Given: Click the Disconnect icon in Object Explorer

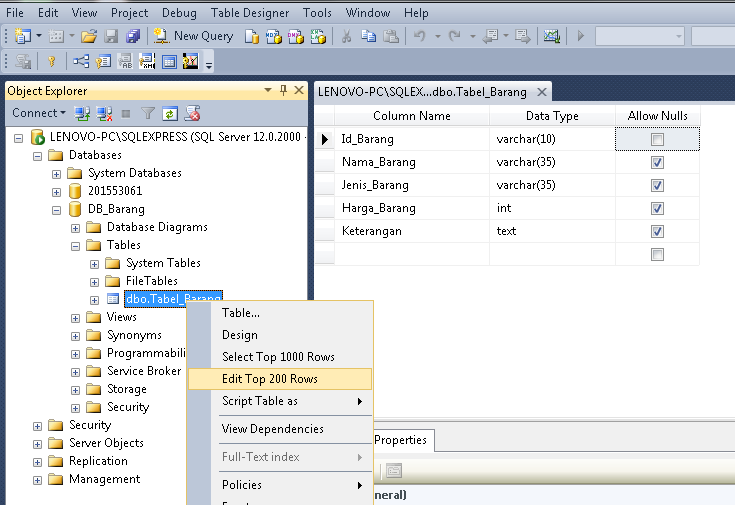Looking at the screenshot, I should point(104,113).
